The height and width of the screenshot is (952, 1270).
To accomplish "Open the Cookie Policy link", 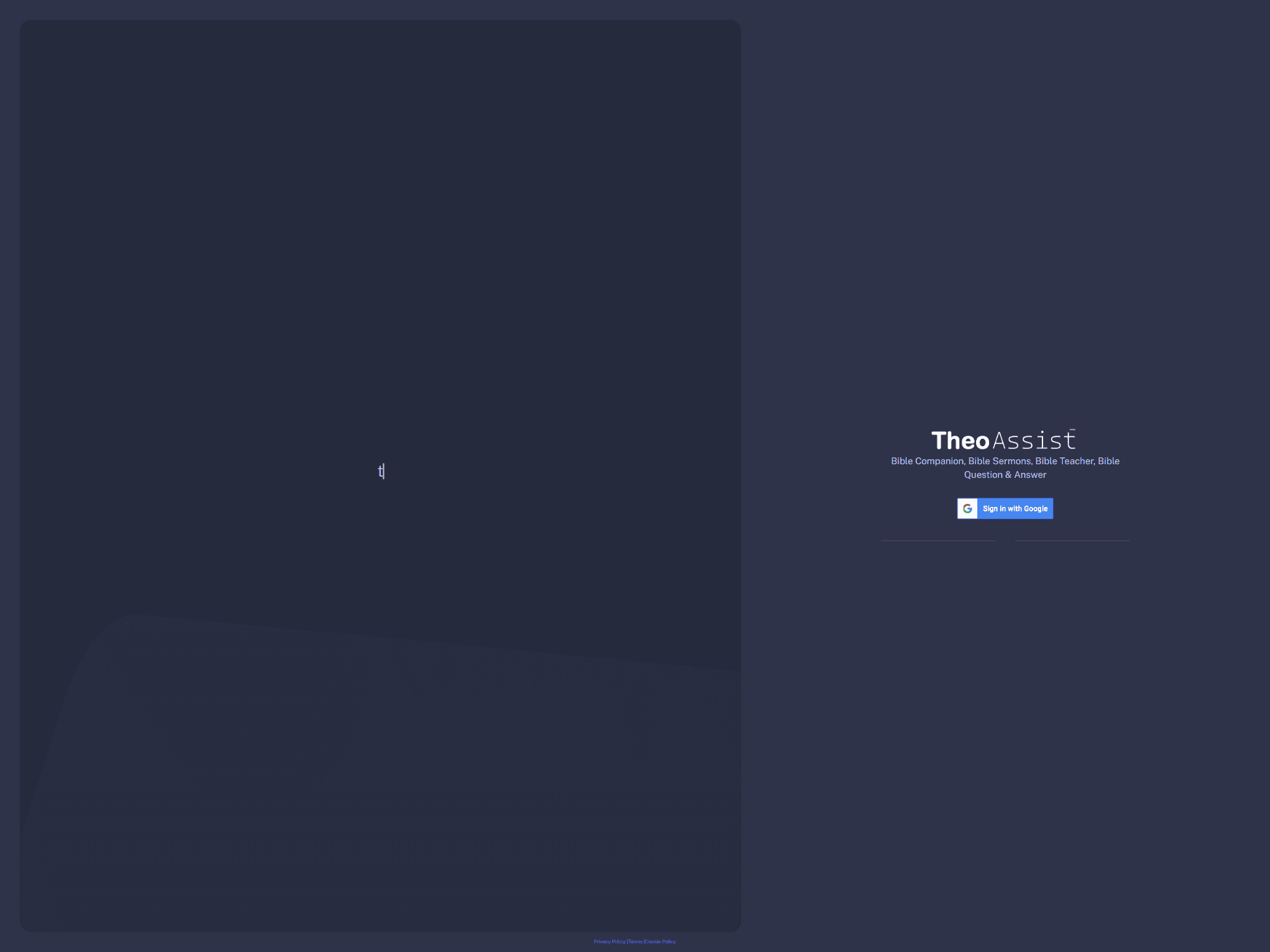I will (x=660, y=941).
